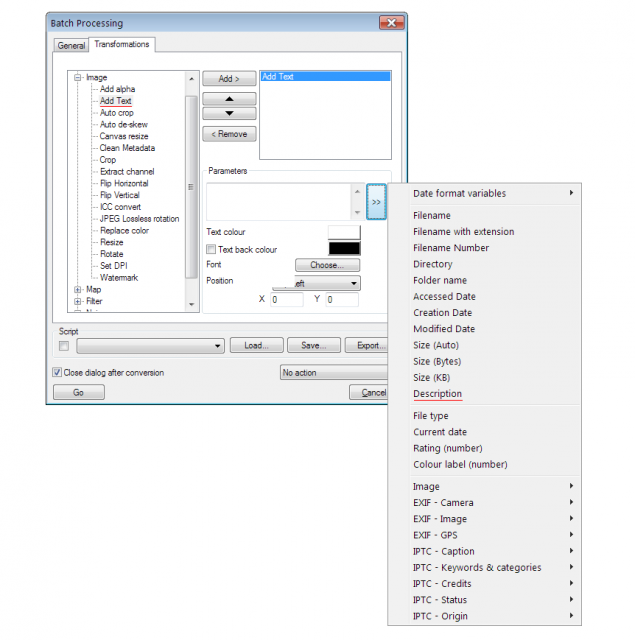Screen dimensions: 635x640
Task: Click the X position input field
Action: pos(286,300)
